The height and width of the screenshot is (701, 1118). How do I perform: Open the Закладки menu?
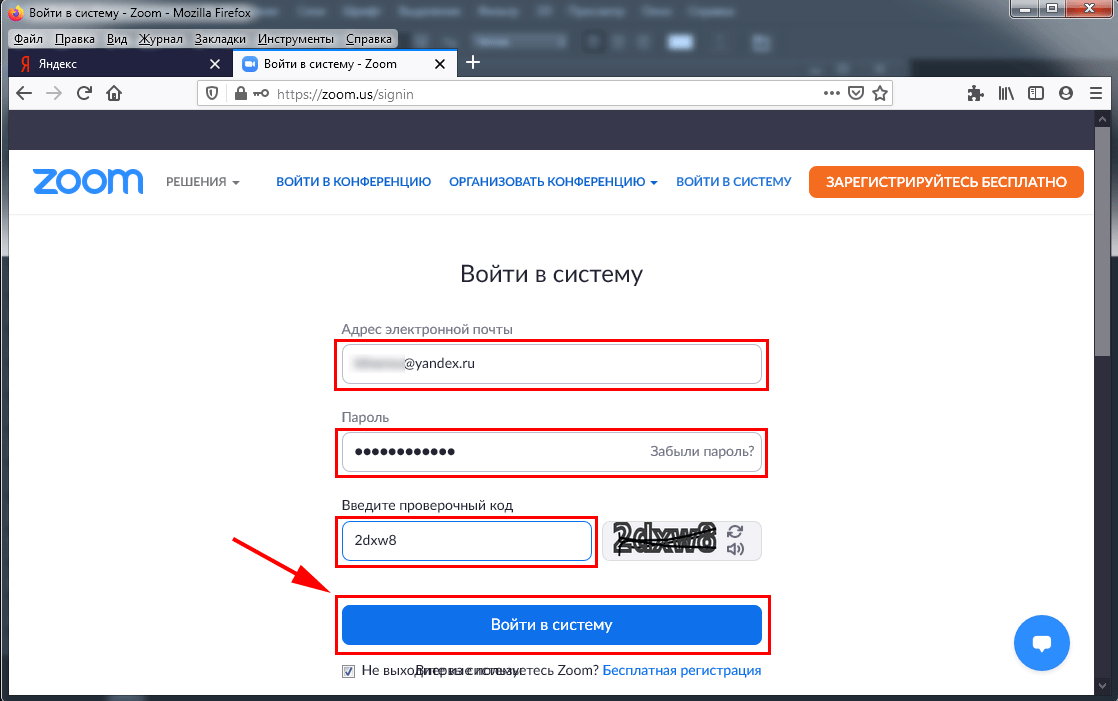tap(220, 39)
